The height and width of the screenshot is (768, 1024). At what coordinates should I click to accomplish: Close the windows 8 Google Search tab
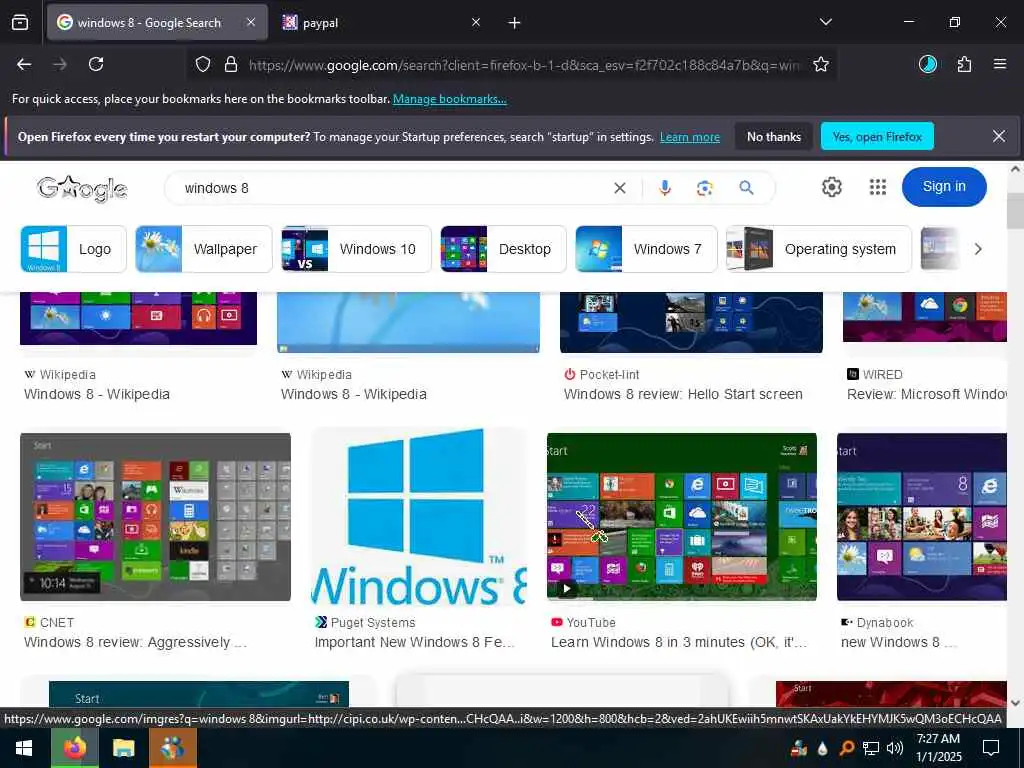pyautogui.click(x=251, y=22)
